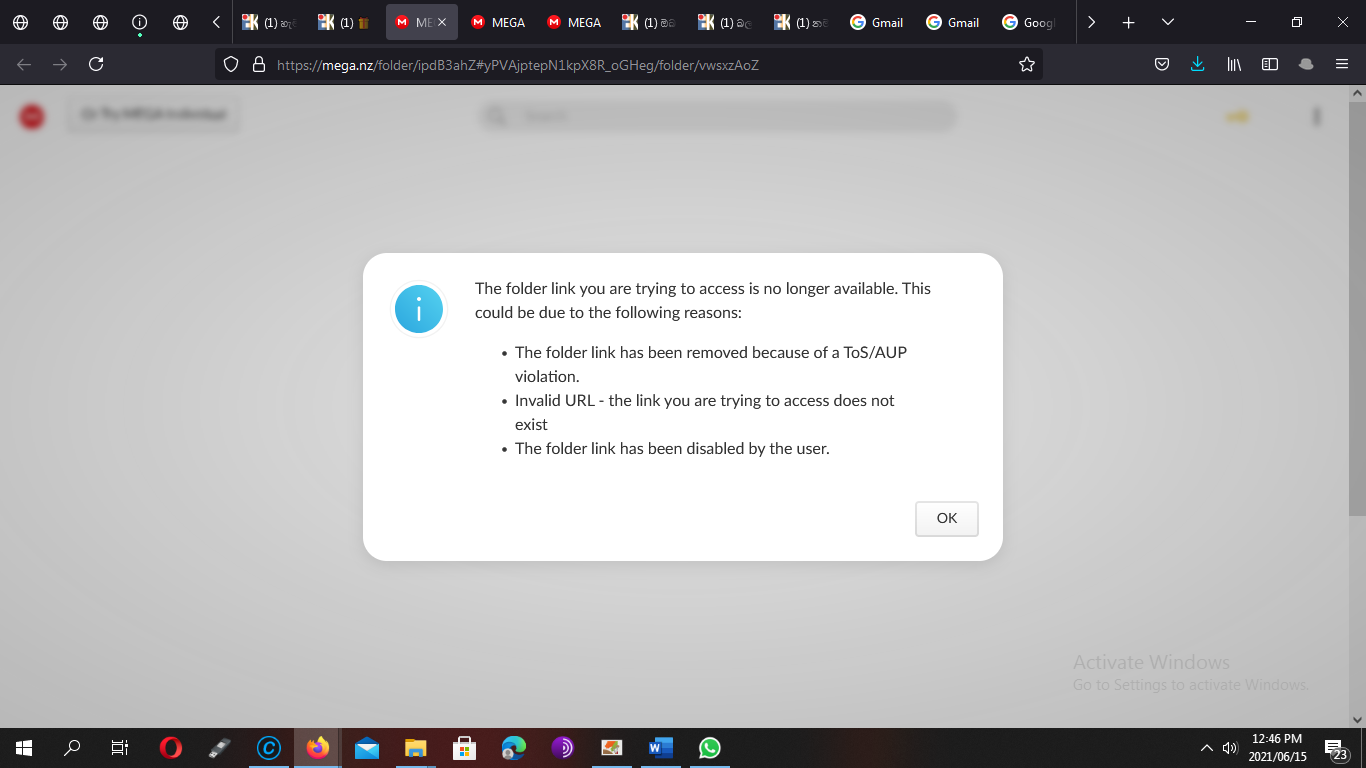Toggle the Firefox sidebar view
The width and height of the screenshot is (1366, 768).
click(x=1270, y=64)
